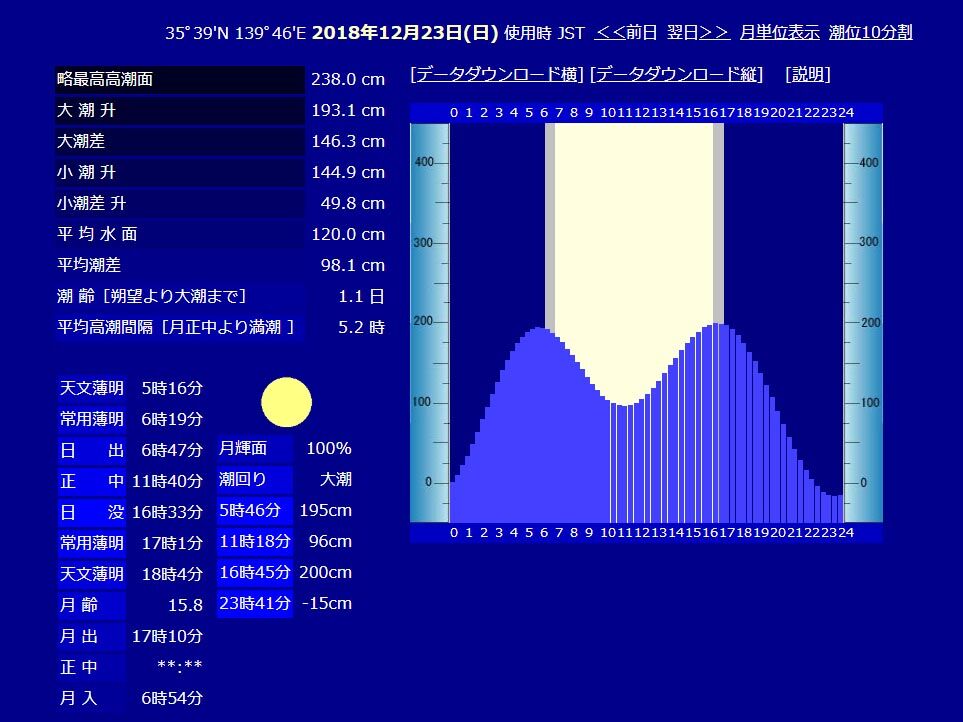The height and width of the screenshot is (722, 963).
Task: Click solar transit time 11時40分
Action: tap(167, 481)
